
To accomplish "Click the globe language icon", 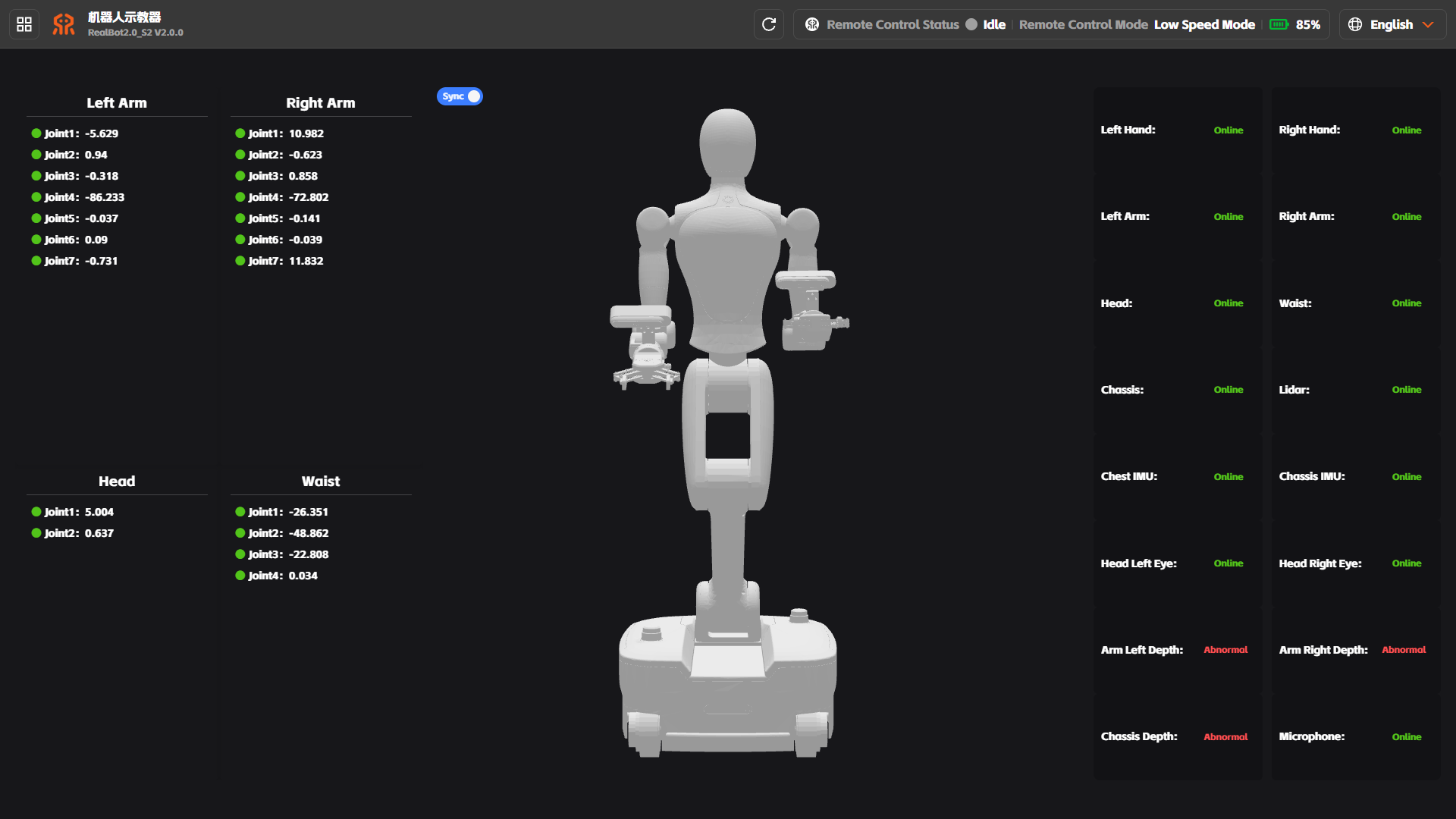I will [x=1355, y=24].
